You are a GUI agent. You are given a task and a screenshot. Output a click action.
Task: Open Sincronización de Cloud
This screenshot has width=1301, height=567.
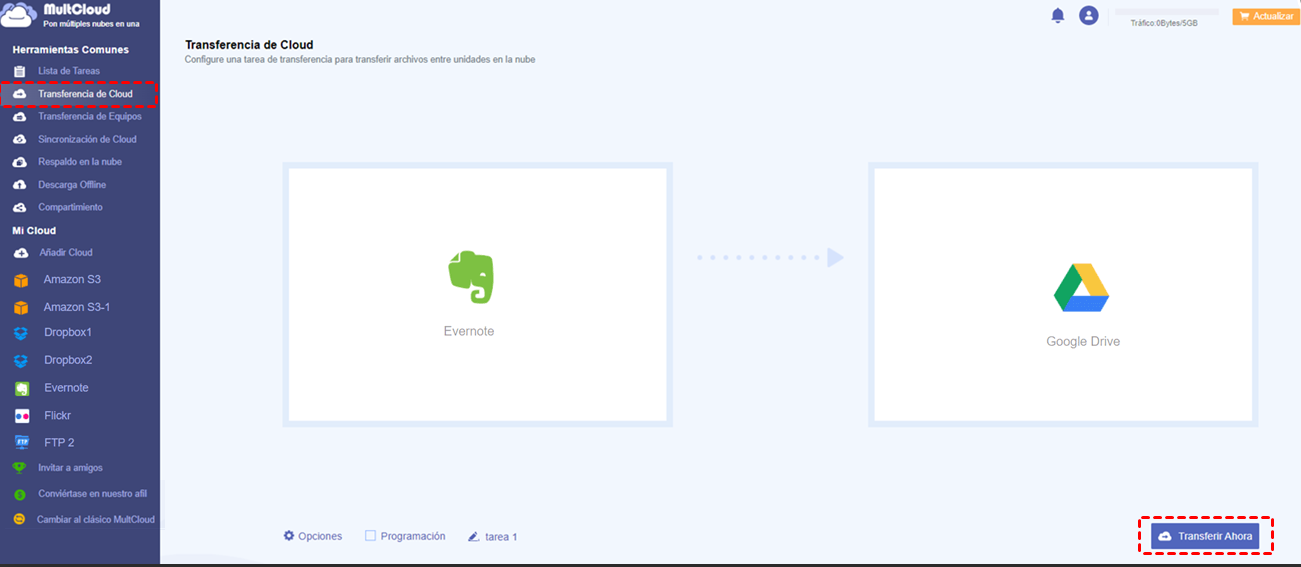[x=87, y=139]
